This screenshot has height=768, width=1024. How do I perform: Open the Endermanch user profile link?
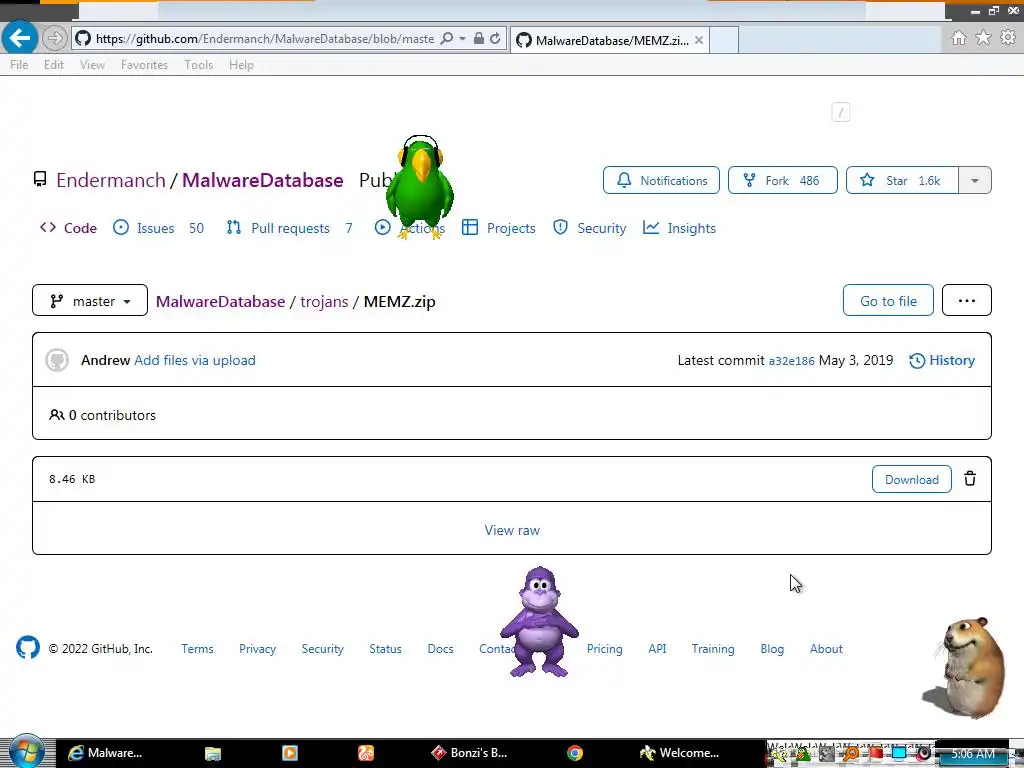(x=111, y=180)
